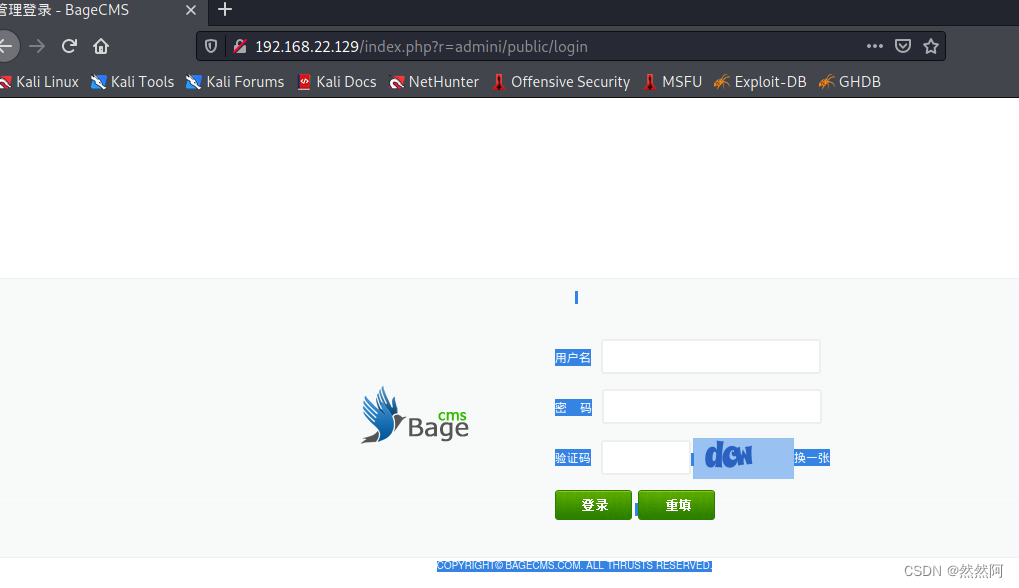Open page actions three-dot menu

(x=875, y=46)
